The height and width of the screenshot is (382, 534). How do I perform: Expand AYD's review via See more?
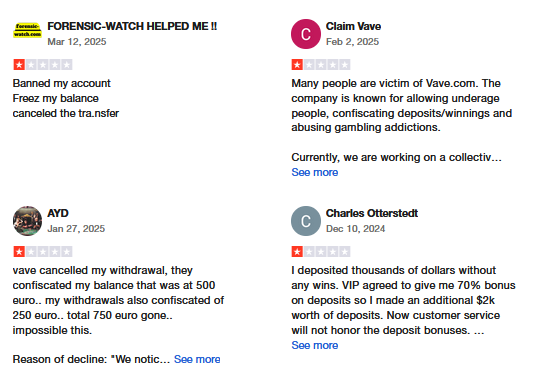point(197,359)
